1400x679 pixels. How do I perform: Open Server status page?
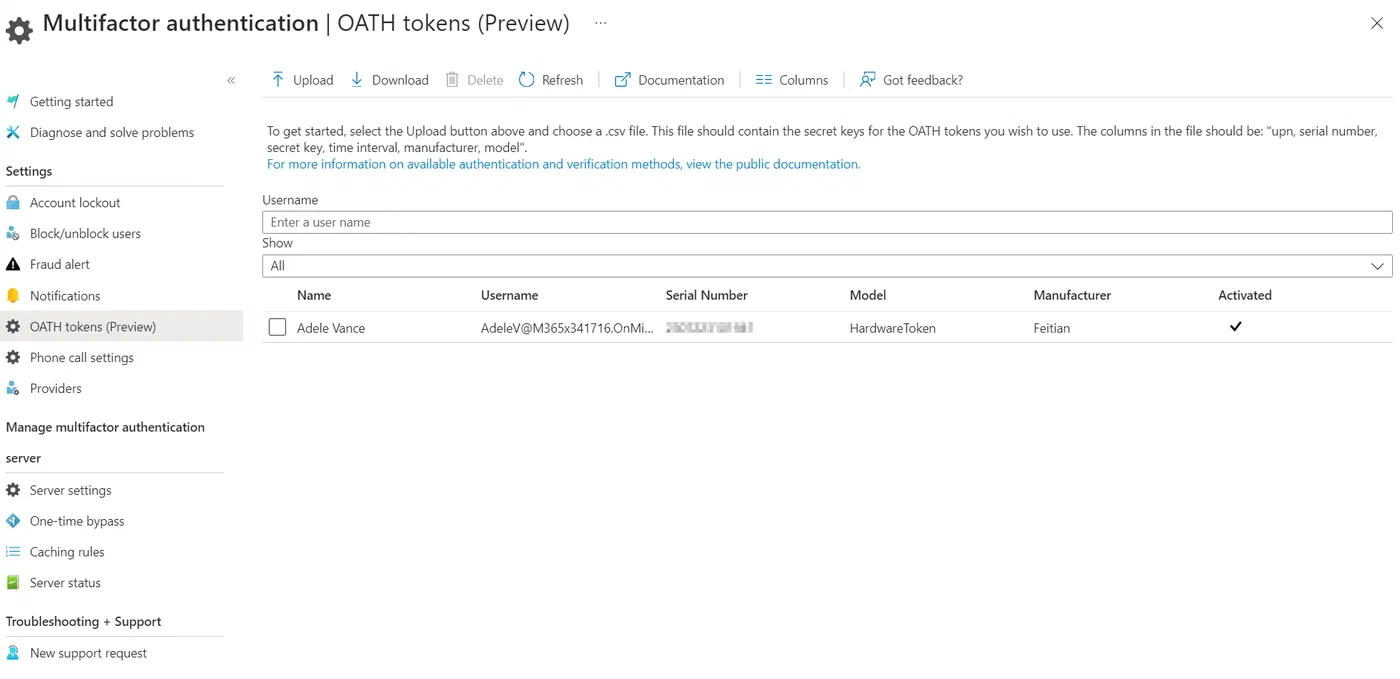[65, 583]
